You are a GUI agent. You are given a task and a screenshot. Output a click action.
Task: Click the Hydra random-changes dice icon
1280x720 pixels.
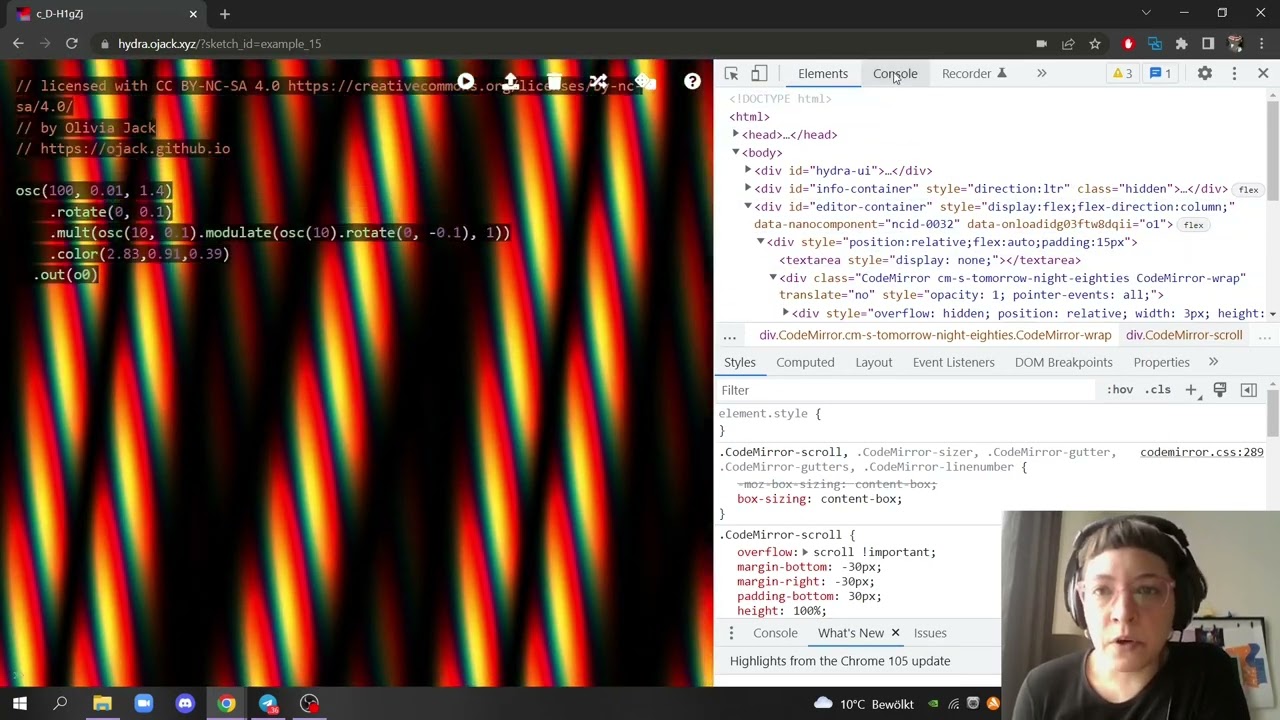click(x=645, y=82)
